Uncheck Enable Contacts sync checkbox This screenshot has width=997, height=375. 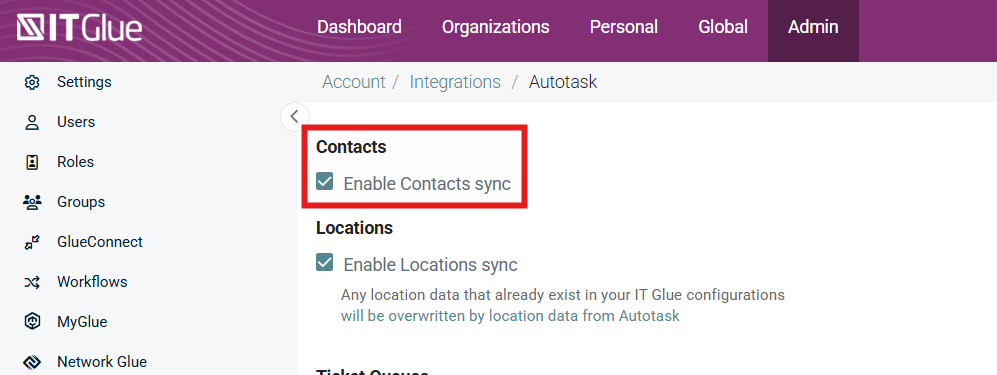(324, 182)
